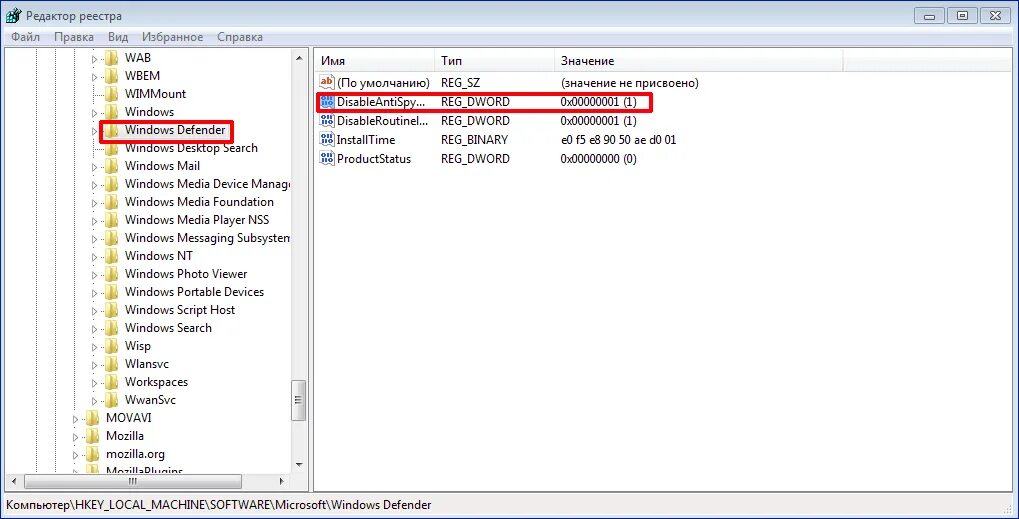
Task: Select the DisableRoutinel... value row
Action: (x=478, y=121)
